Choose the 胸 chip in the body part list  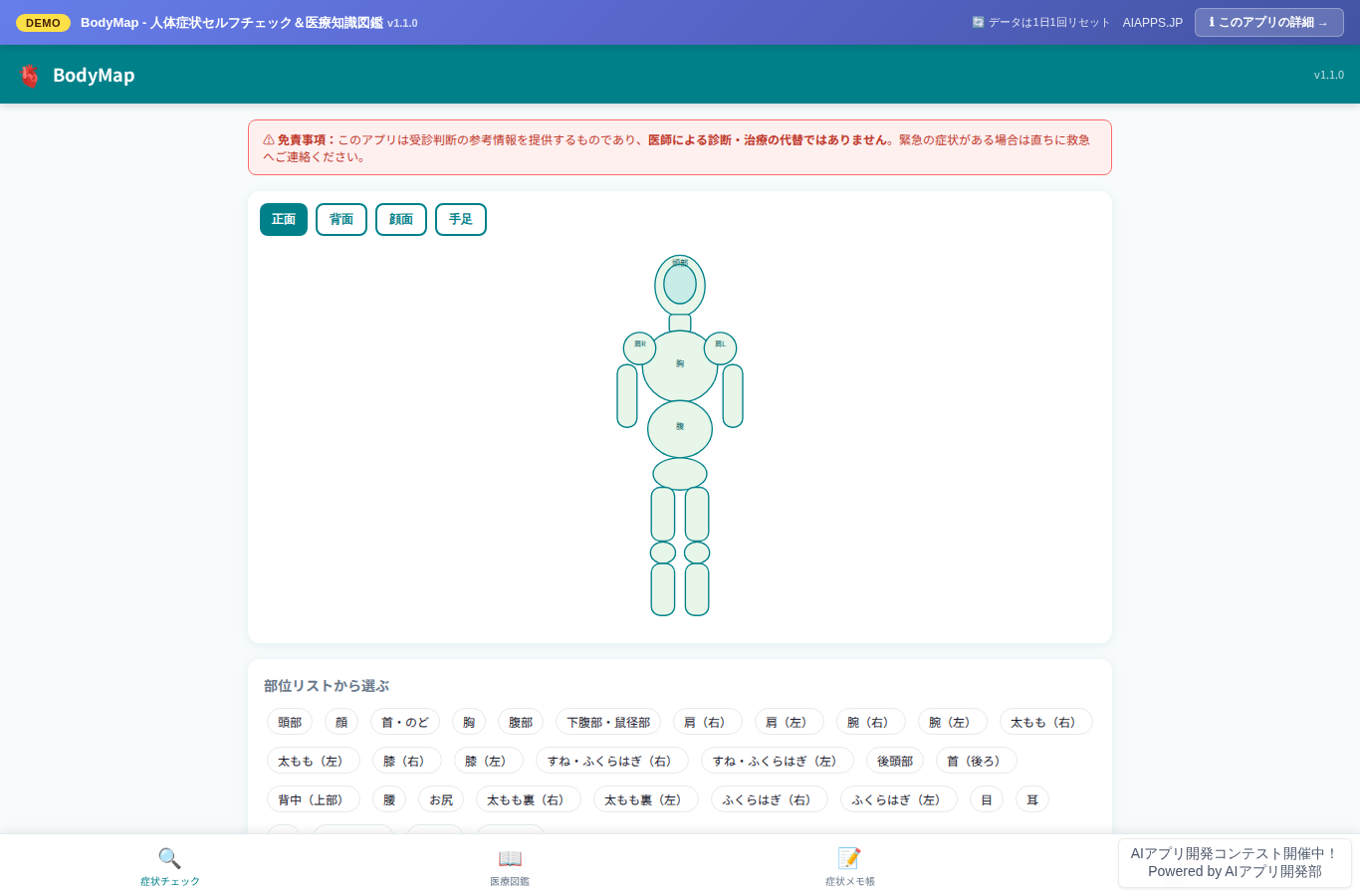(x=469, y=722)
